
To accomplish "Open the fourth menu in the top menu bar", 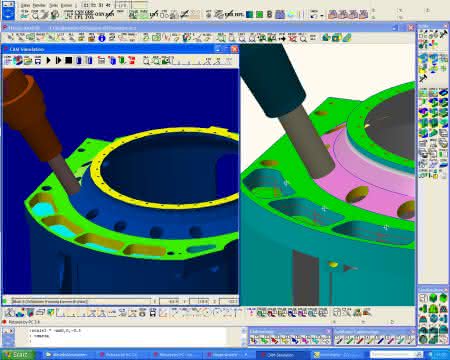I will tap(66, 5).
